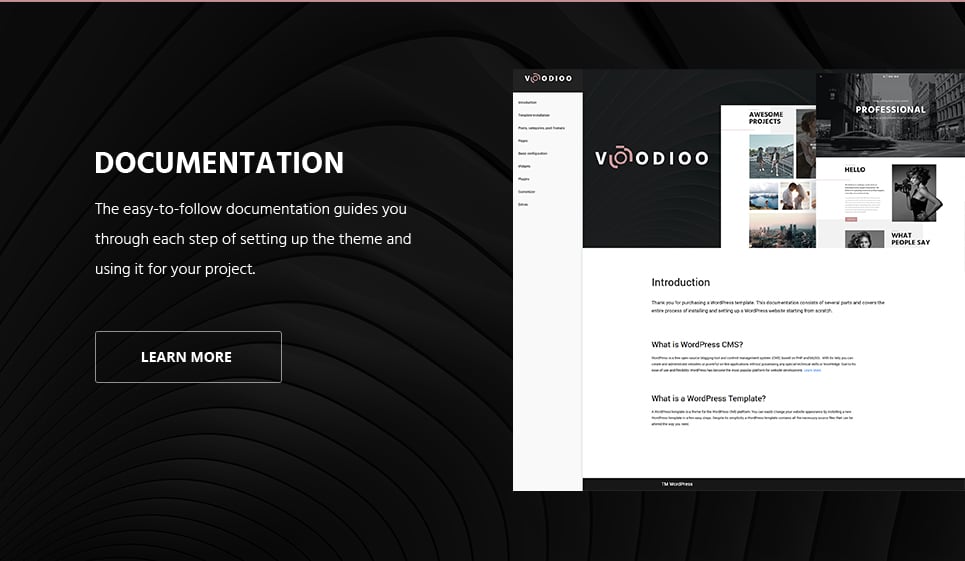Click the DOCUMENTATION heading
The image size is (965, 561).
tap(219, 163)
